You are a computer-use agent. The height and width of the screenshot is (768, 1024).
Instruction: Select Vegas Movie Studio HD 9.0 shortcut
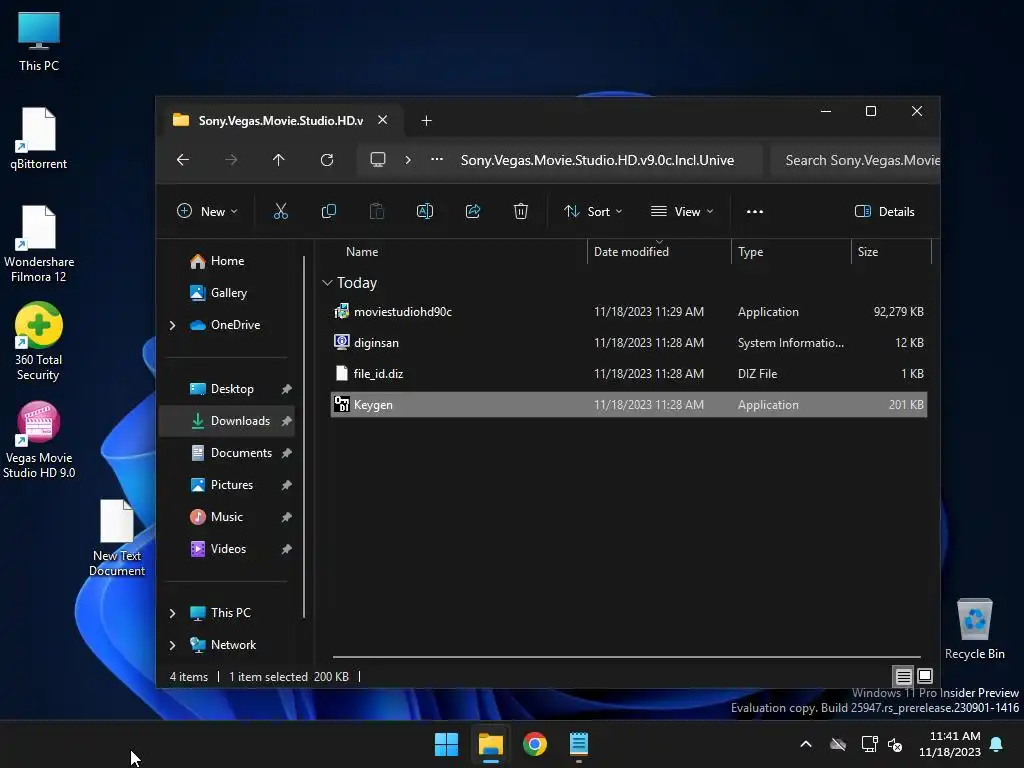coord(39,440)
